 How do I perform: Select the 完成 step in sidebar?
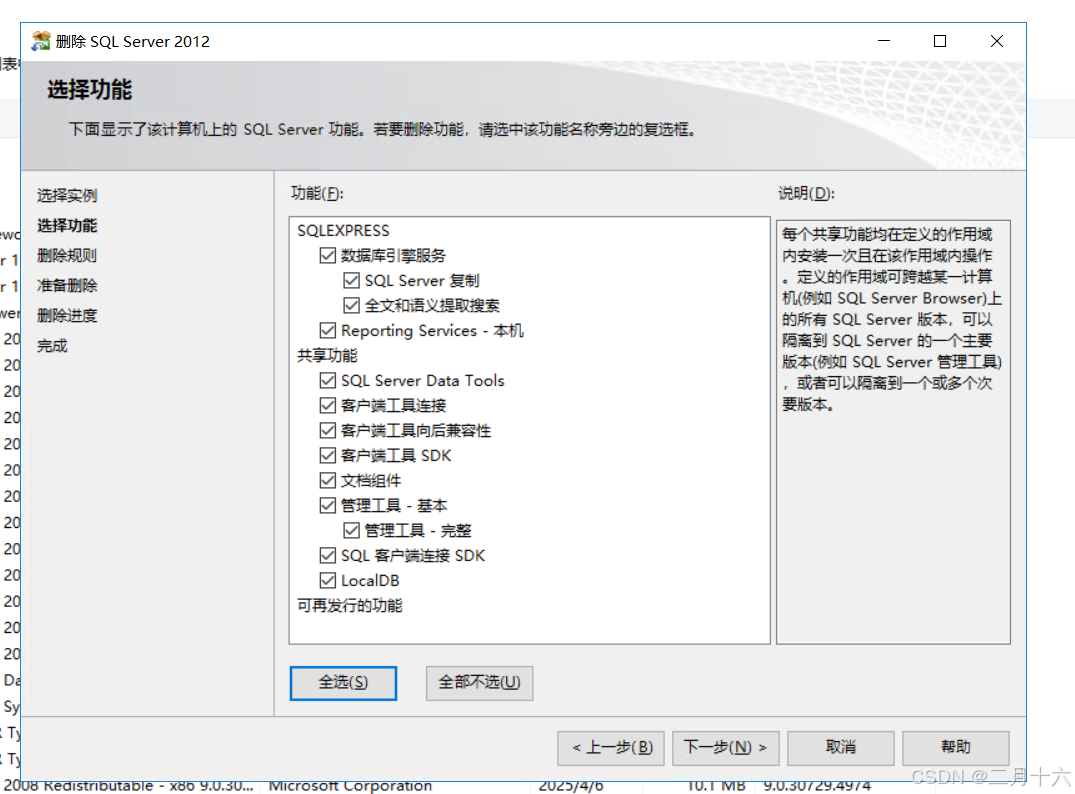coord(52,346)
